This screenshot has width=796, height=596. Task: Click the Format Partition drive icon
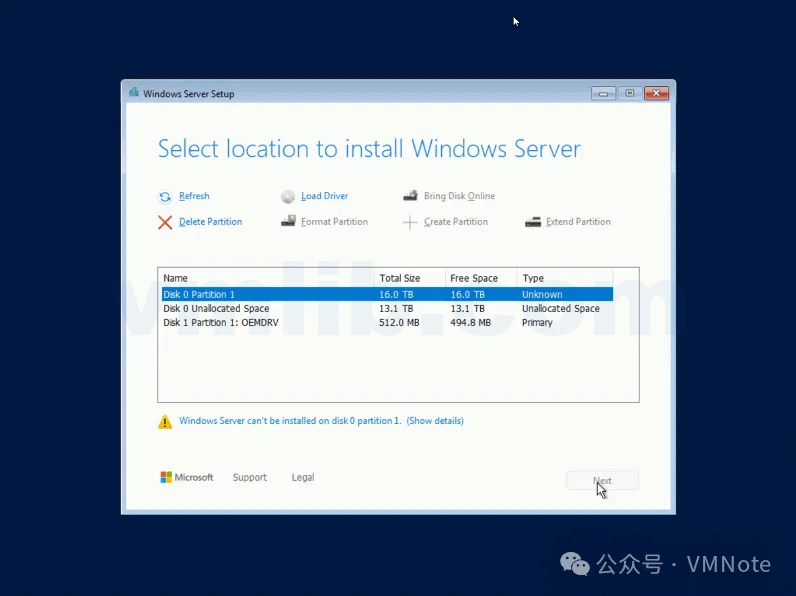point(288,222)
